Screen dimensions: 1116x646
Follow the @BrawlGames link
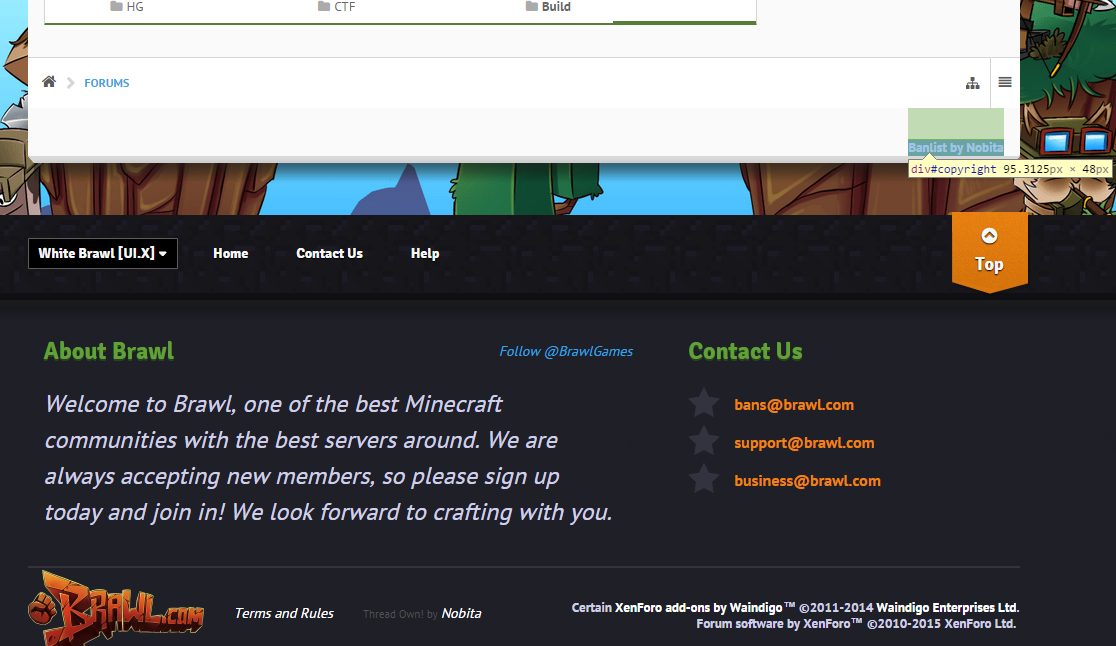[566, 351]
